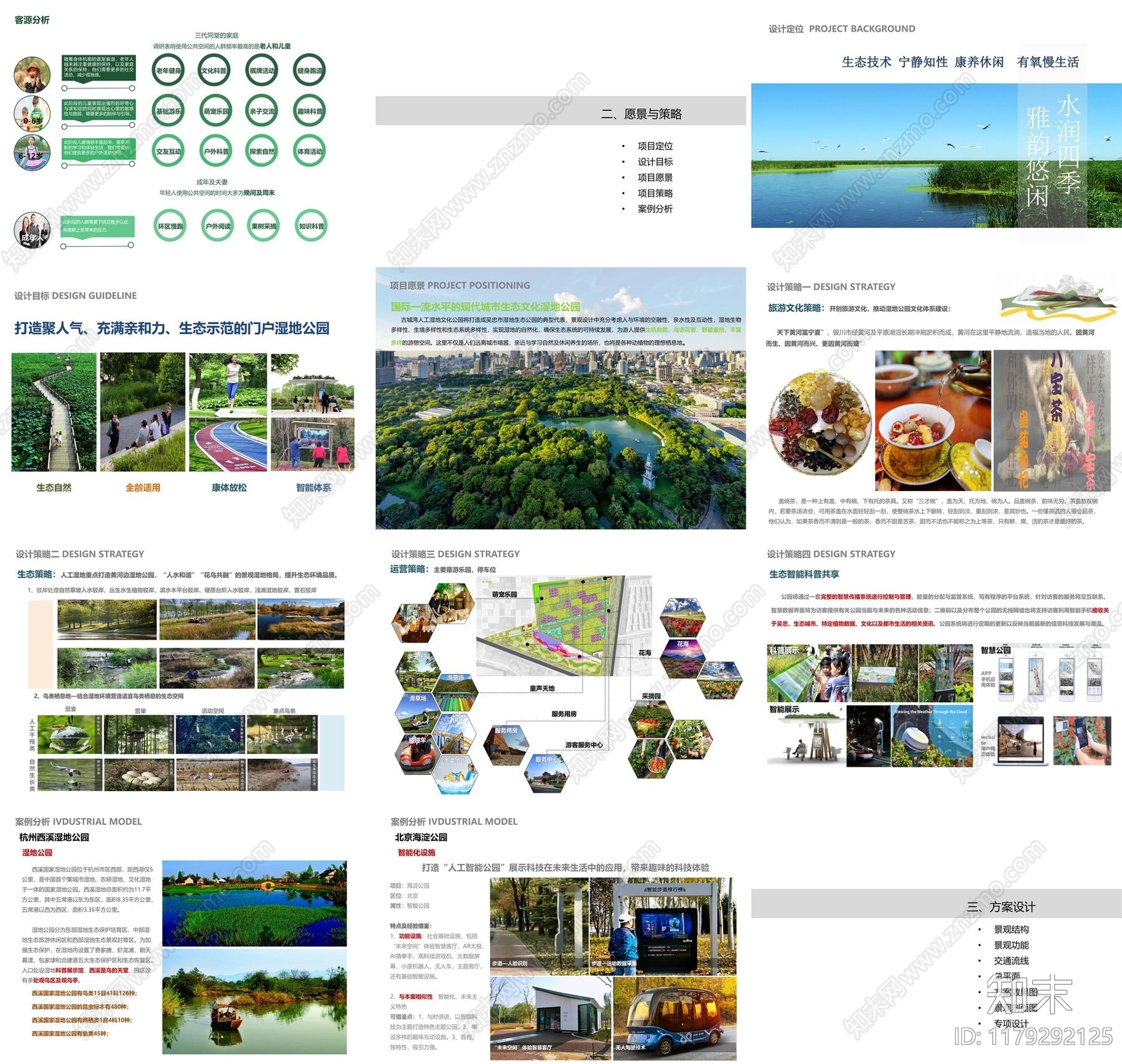Click the 生态技术 tagline text

click(866, 62)
